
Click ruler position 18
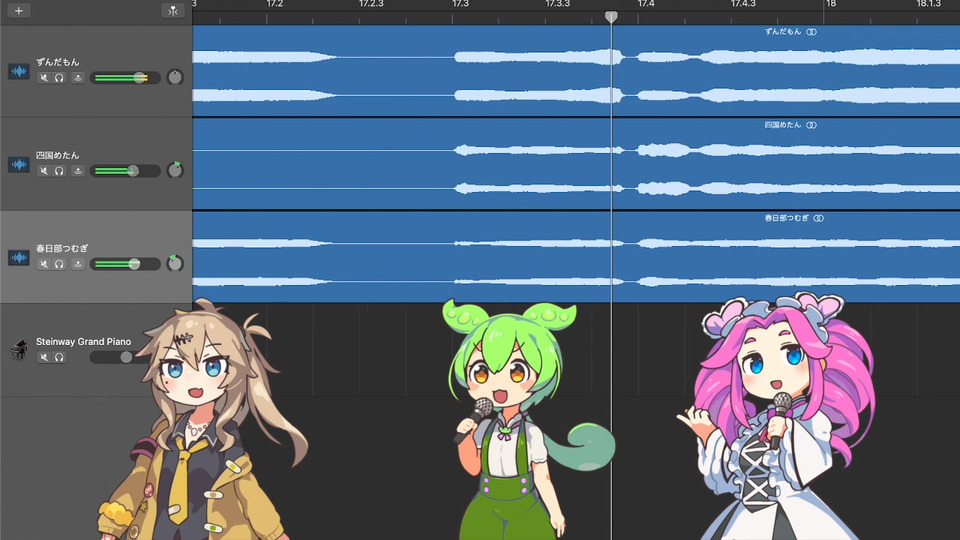point(831,4)
